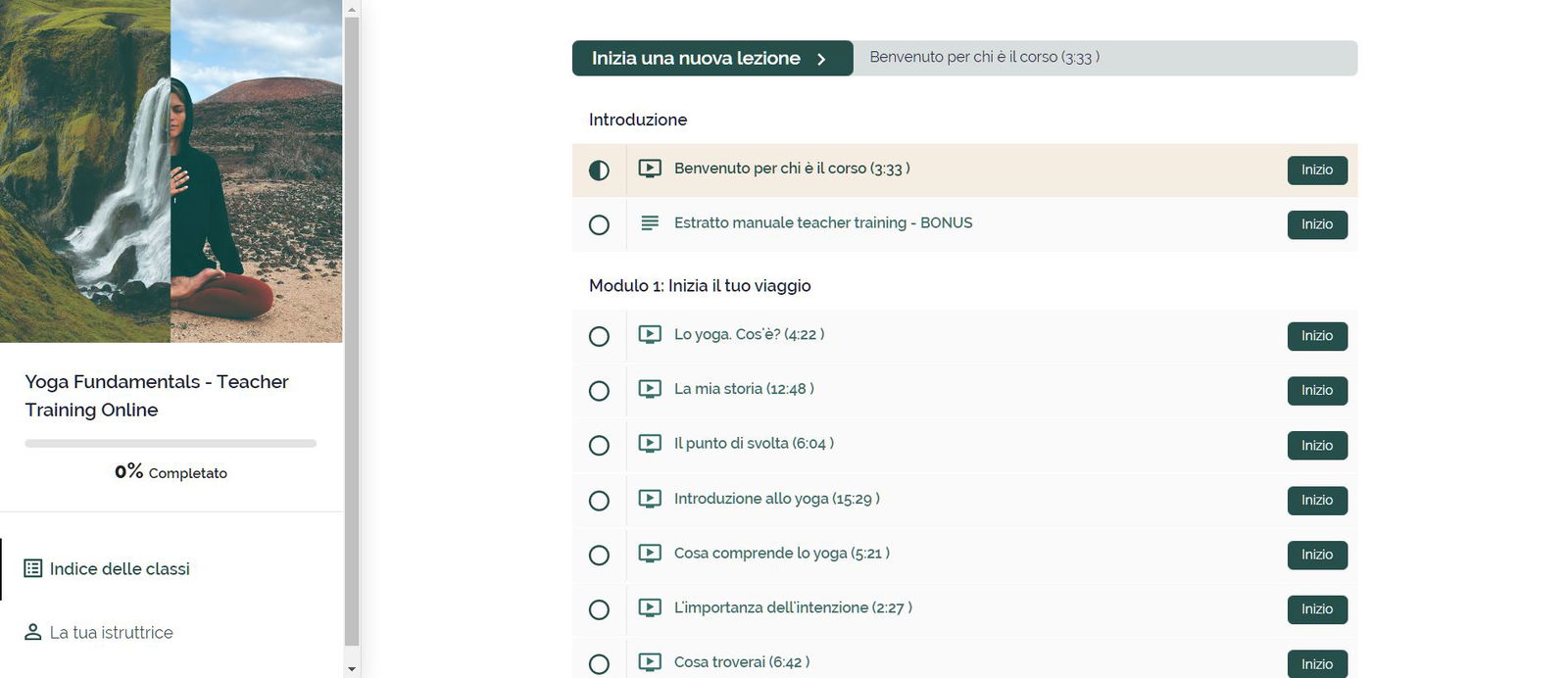The height and width of the screenshot is (678, 1568).
Task: Click video icon beside Cosa comprende lo yoga
Action: pos(650,554)
